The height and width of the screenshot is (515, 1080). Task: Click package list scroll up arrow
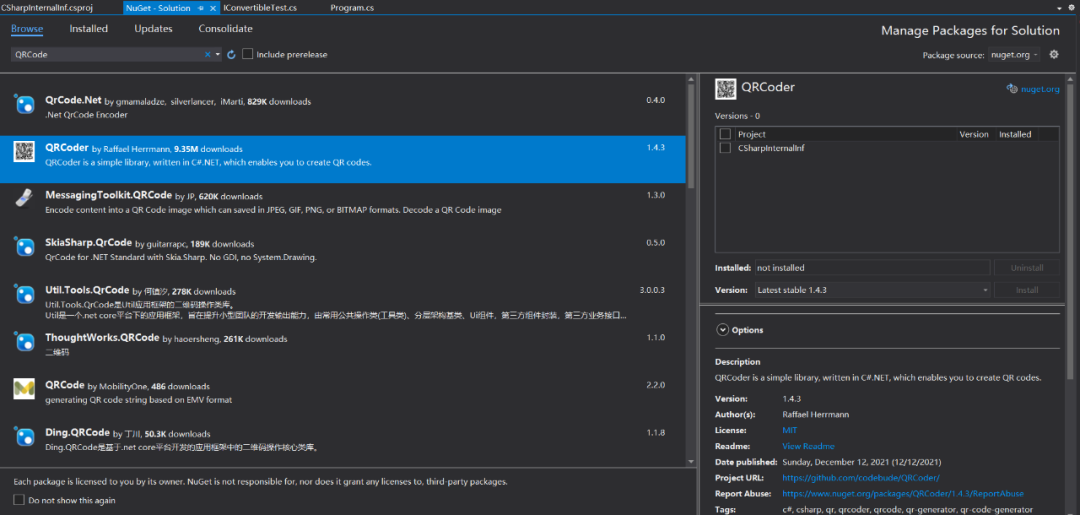[x=692, y=79]
